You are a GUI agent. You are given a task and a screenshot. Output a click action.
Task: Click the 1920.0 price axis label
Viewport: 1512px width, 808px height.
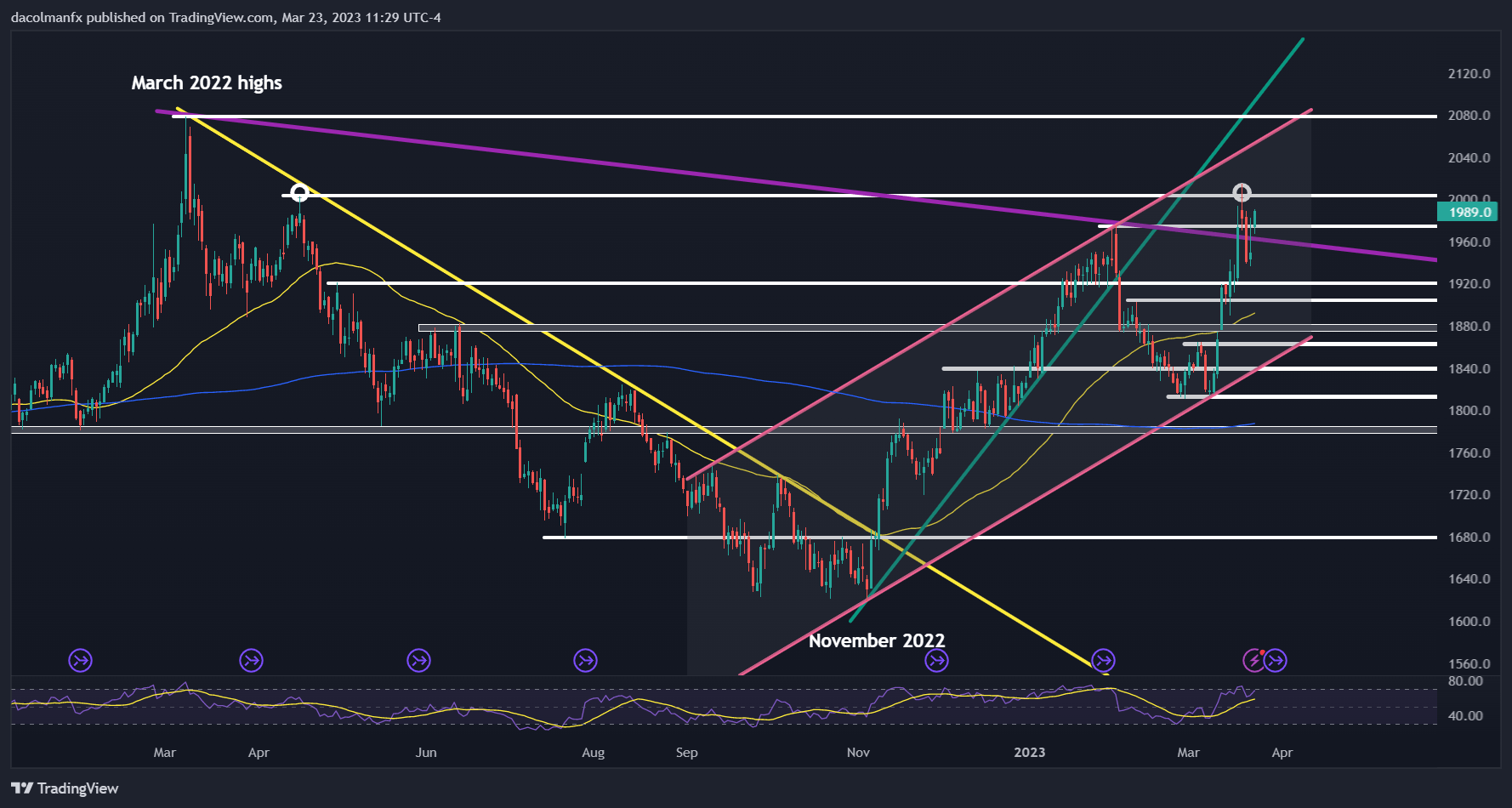pyautogui.click(x=1469, y=284)
